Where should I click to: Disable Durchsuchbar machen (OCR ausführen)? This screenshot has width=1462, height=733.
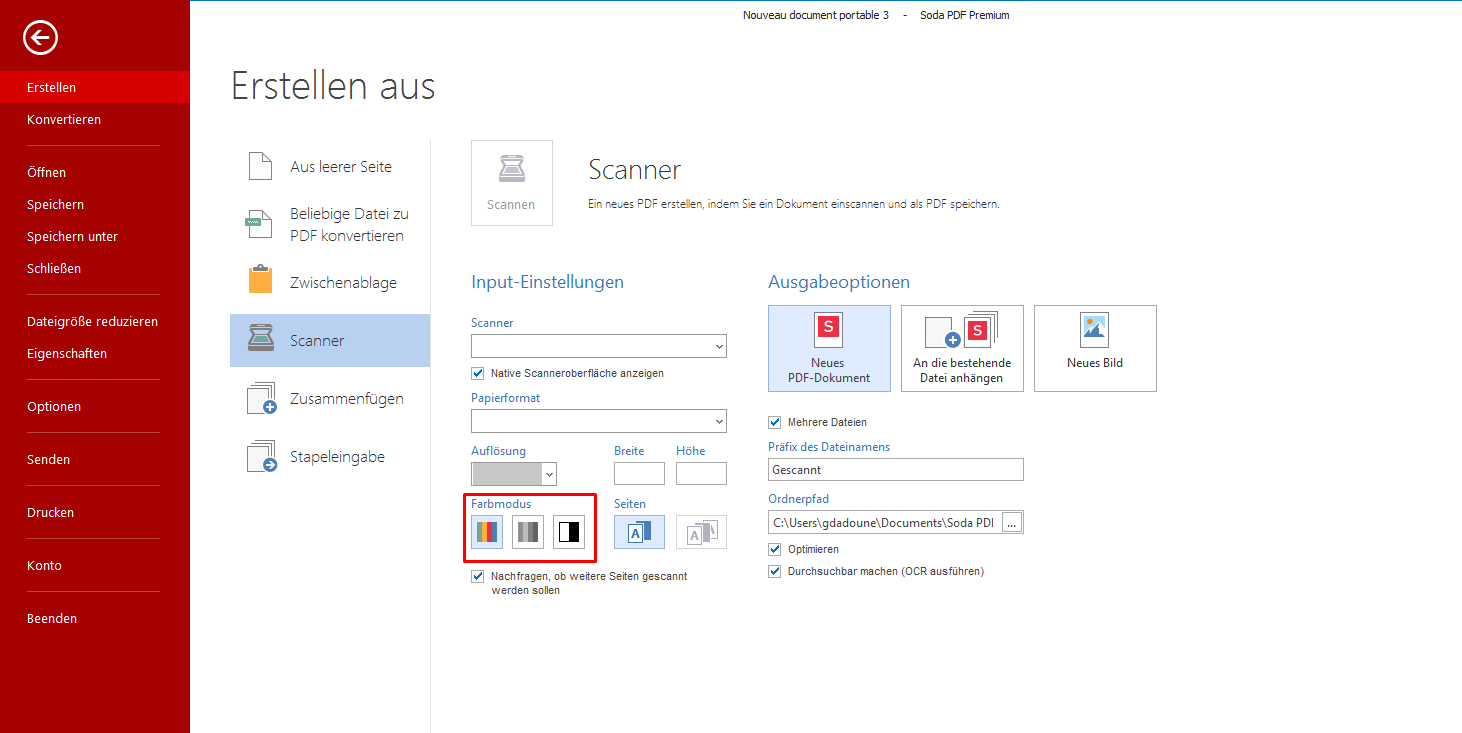775,571
